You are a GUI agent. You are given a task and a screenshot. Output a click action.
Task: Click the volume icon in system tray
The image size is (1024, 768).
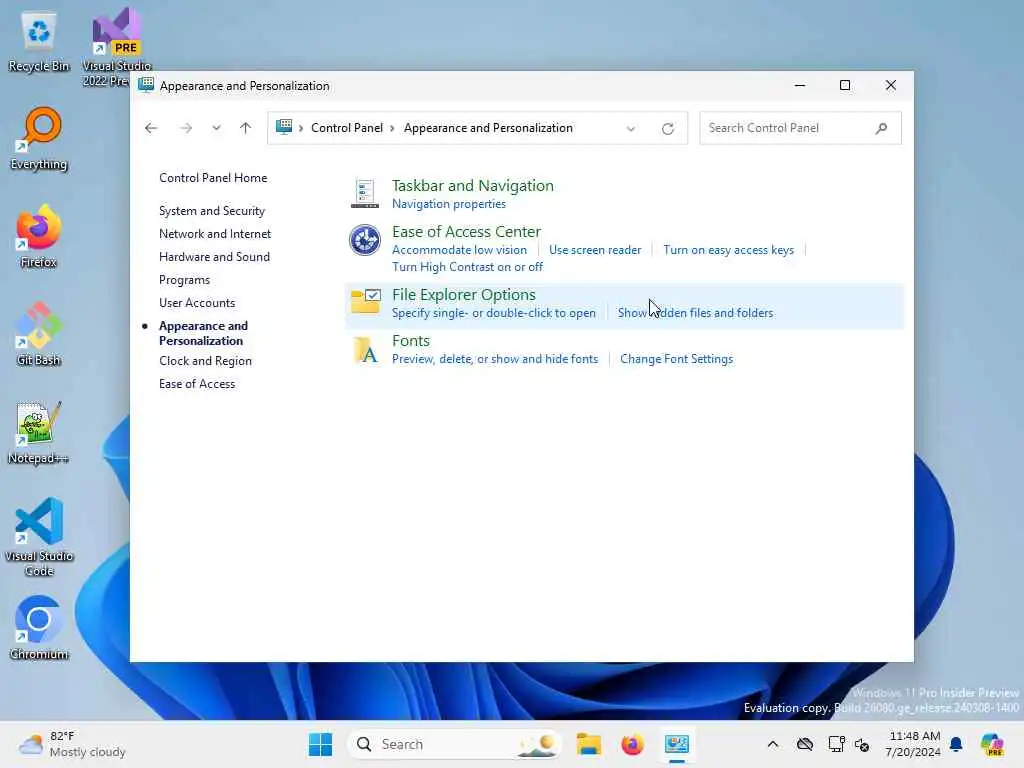[862, 744]
